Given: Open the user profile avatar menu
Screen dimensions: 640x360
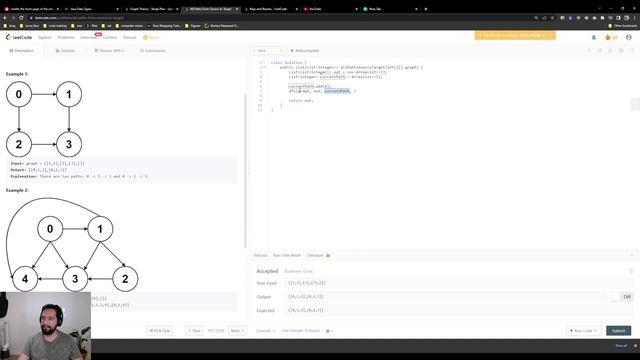Looking at the screenshot, I should coord(629,38).
